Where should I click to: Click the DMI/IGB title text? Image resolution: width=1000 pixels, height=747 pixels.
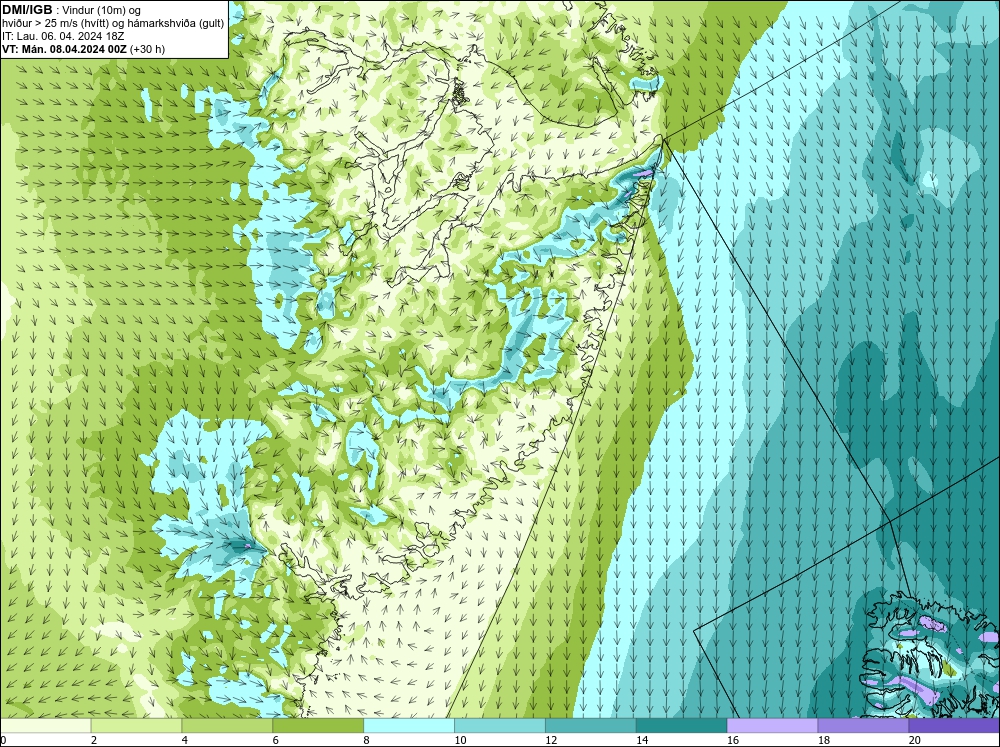coord(27,10)
